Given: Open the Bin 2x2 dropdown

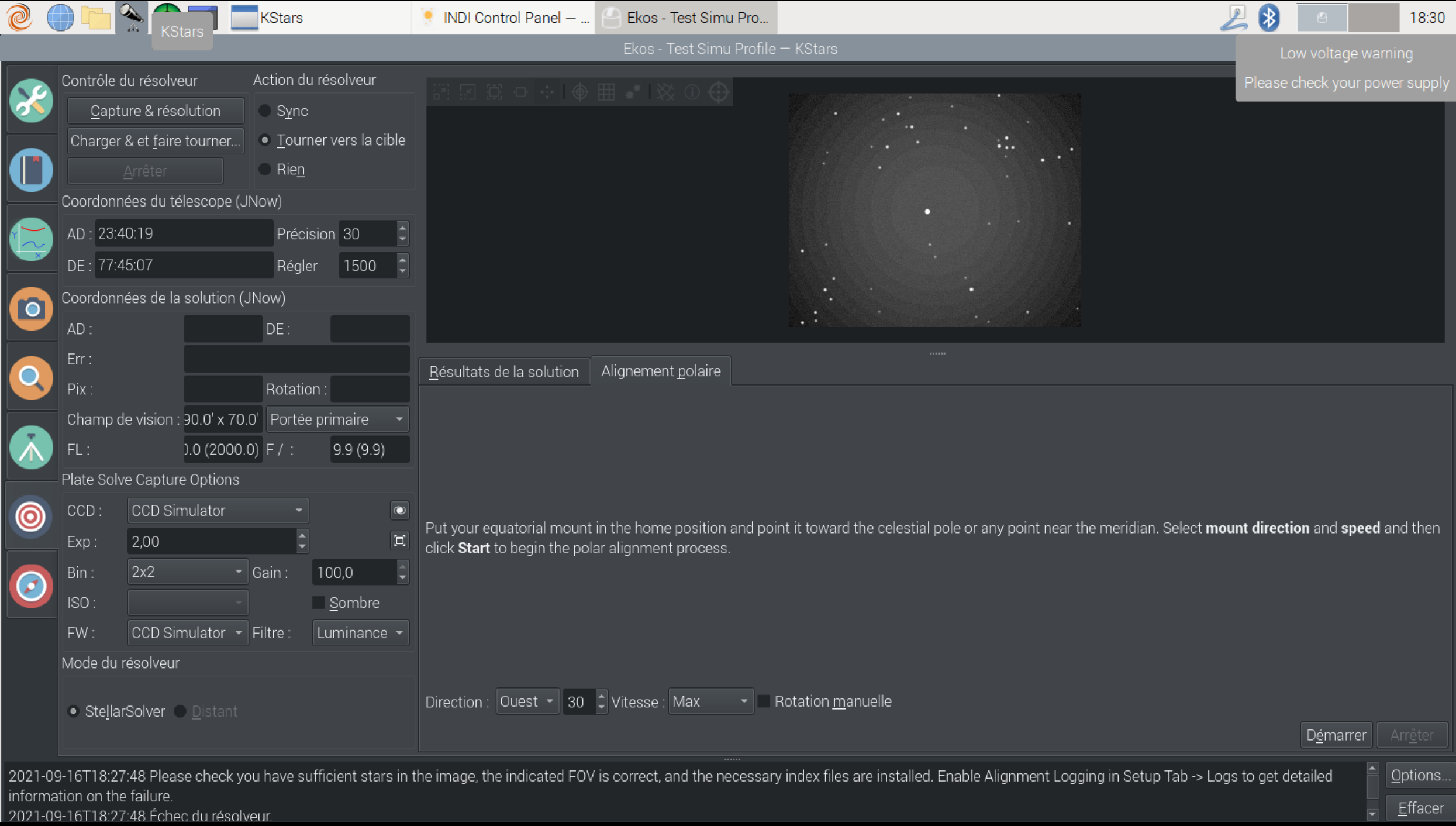Looking at the screenshot, I should pyautogui.click(x=187, y=572).
